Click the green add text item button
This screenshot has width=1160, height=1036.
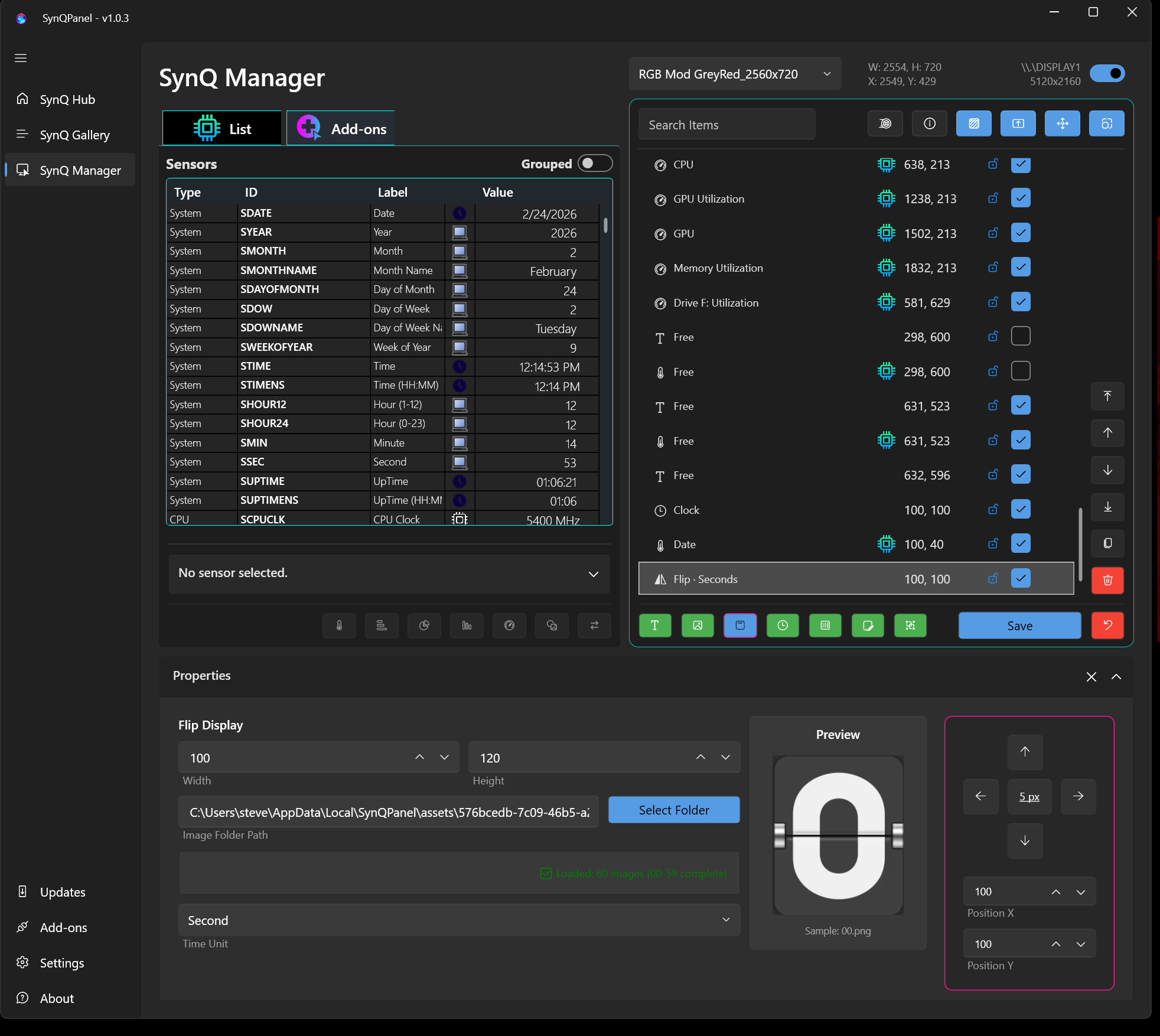[x=655, y=625]
